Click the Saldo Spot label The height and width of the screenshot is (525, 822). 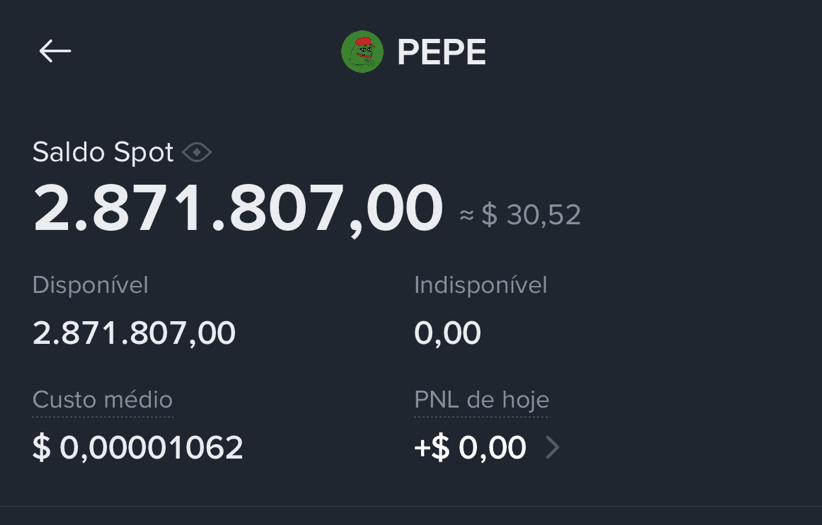(103, 153)
